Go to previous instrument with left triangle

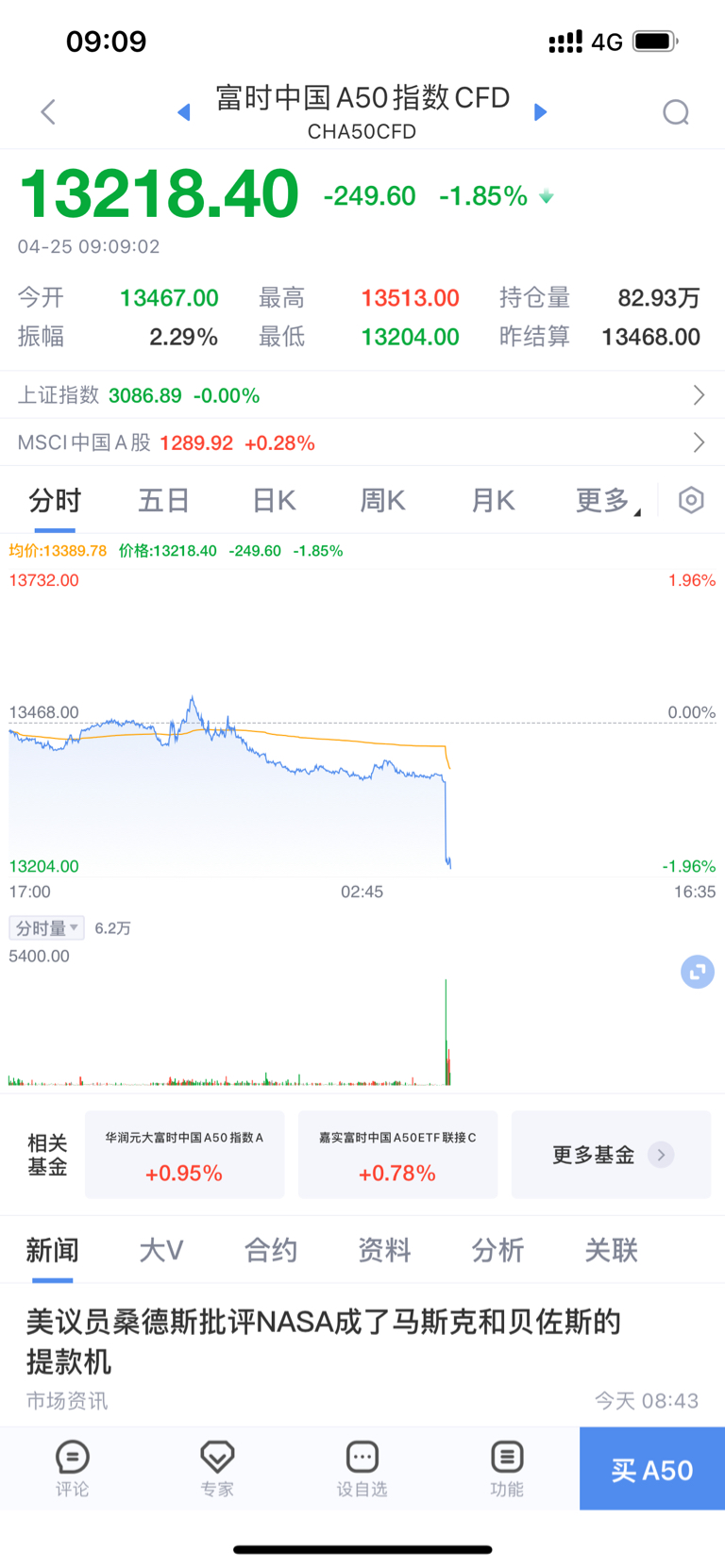tap(184, 112)
